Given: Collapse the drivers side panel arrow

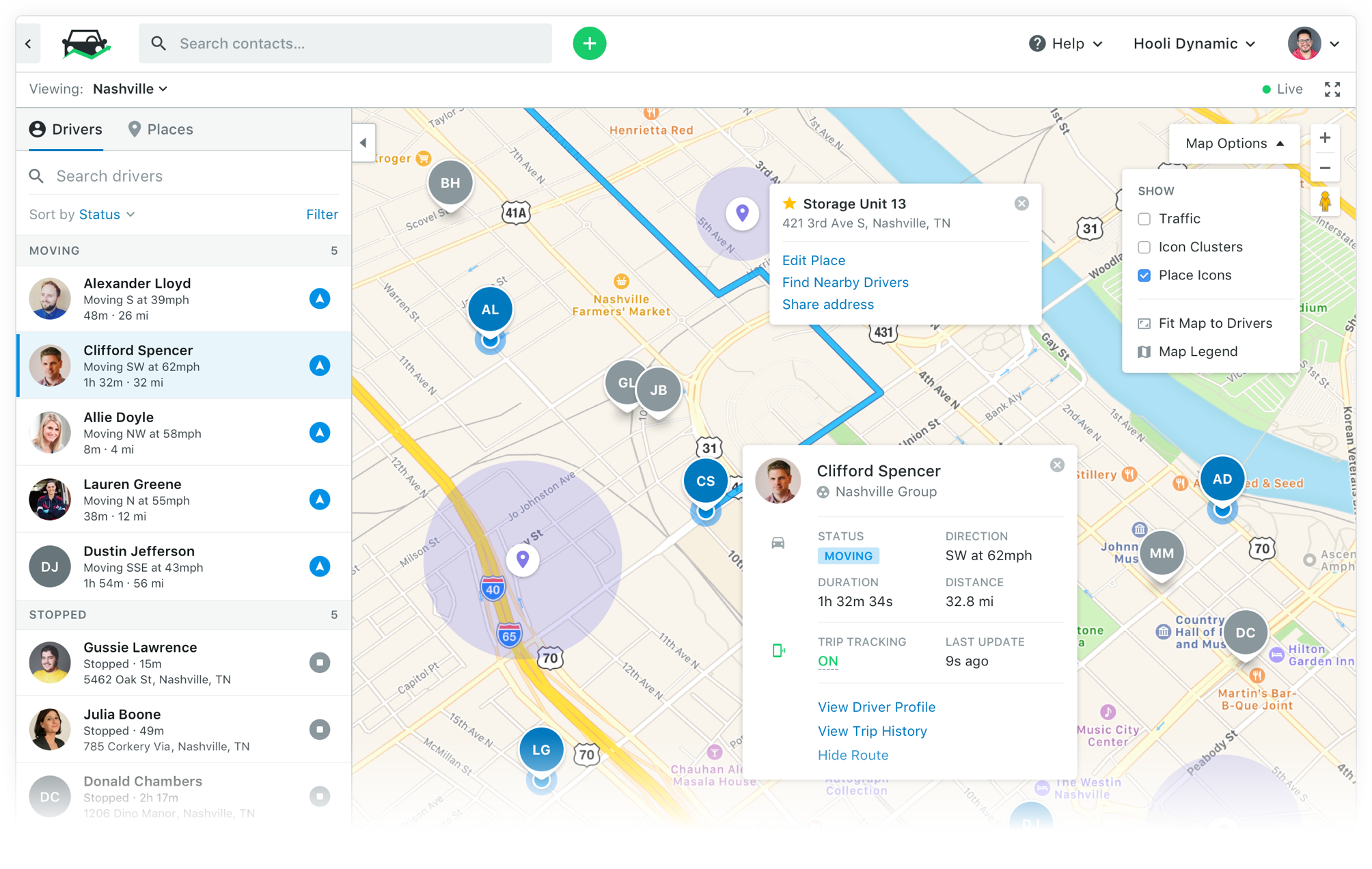Looking at the screenshot, I should (x=363, y=143).
